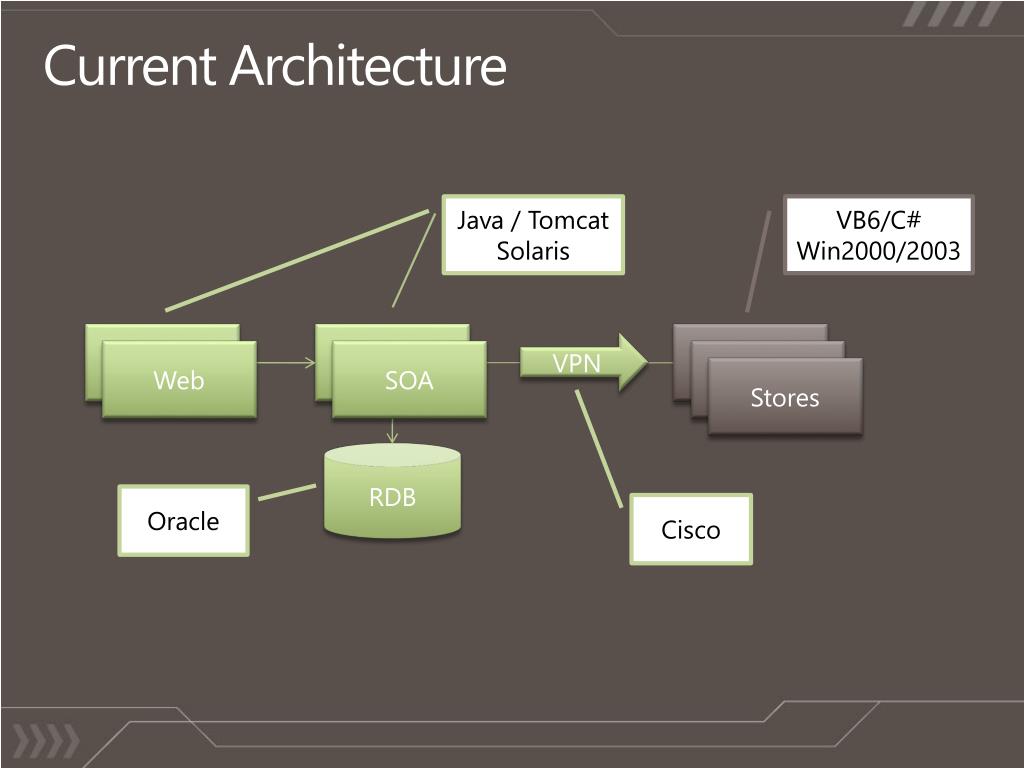Click the Java / Tomcat Solaris callout

533,234
